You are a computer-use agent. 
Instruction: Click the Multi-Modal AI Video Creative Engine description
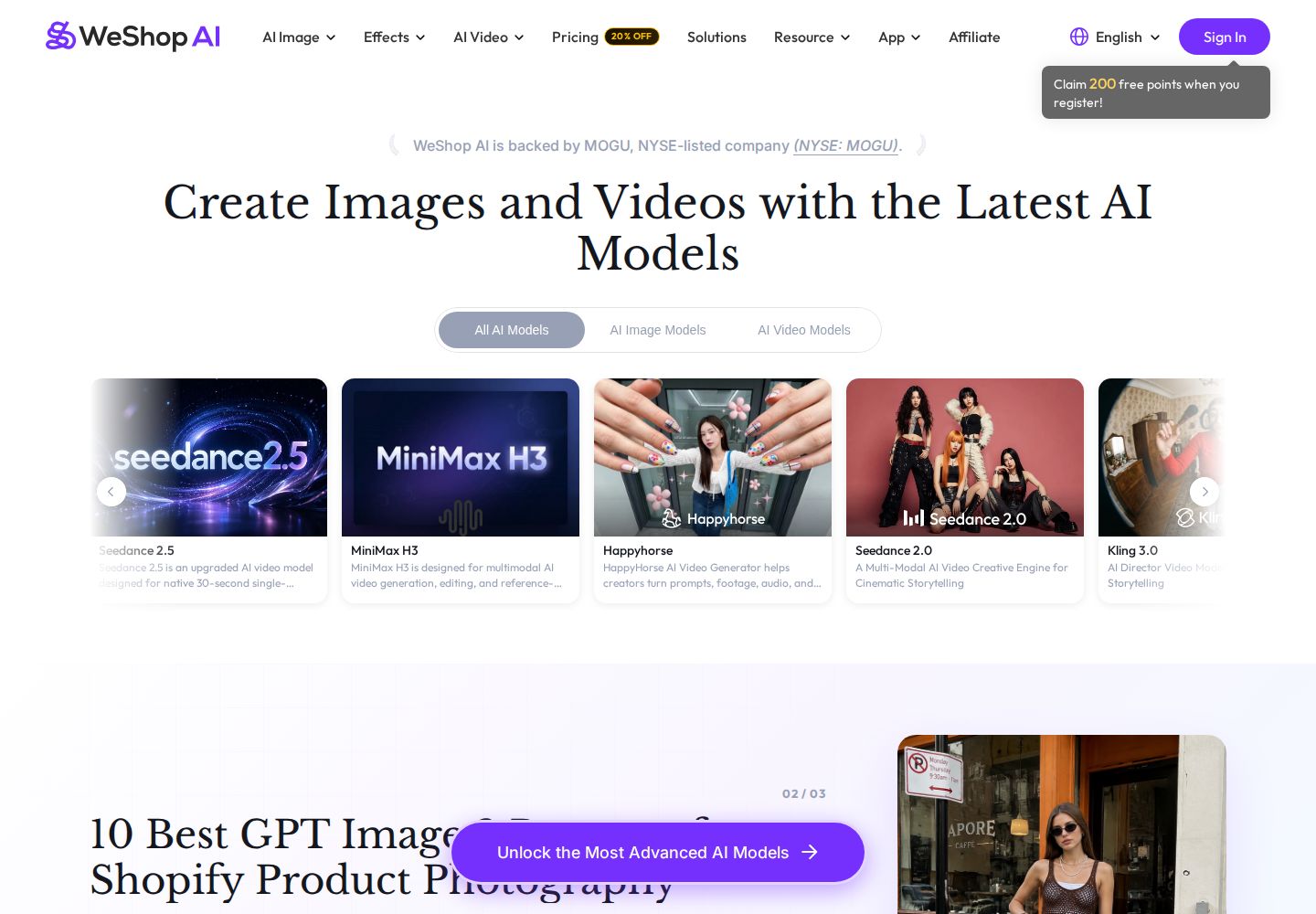point(961,575)
